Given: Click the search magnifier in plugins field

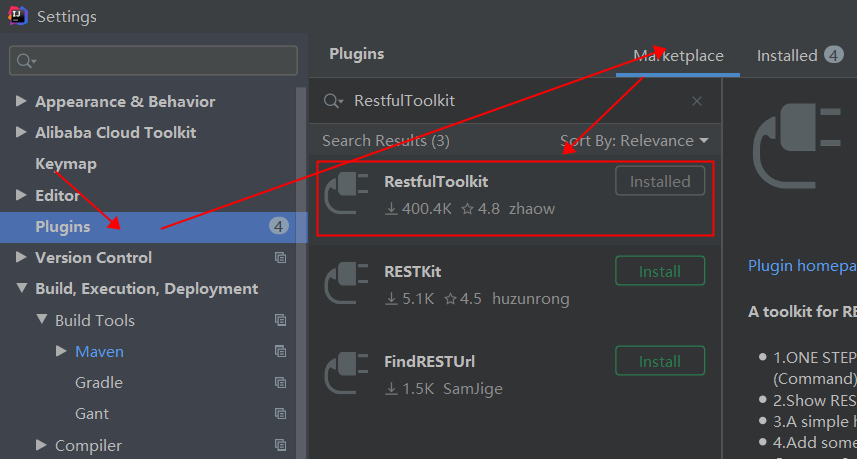Looking at the screenshot, I should (333, 101).
